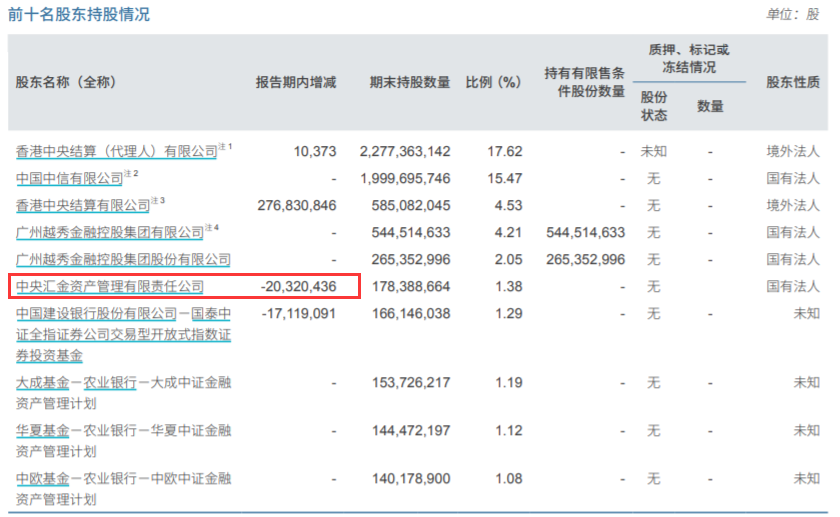Open 中央汇金资产管理有限责任公司 link
This screenshot has width=840, height=517.
(x=110, y=287)
